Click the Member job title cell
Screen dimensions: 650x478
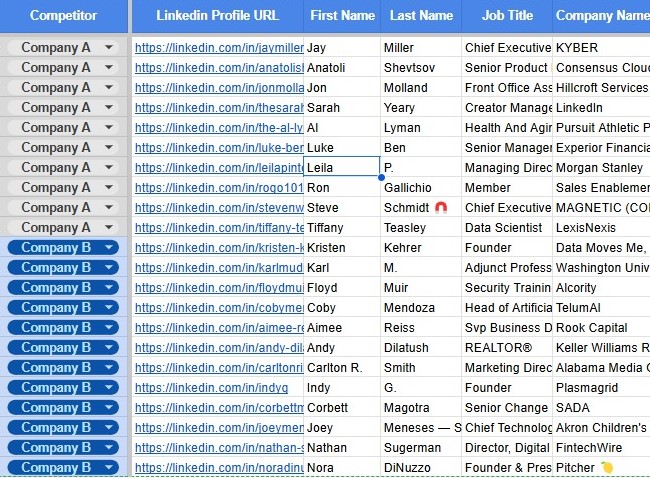click(507, 187)
